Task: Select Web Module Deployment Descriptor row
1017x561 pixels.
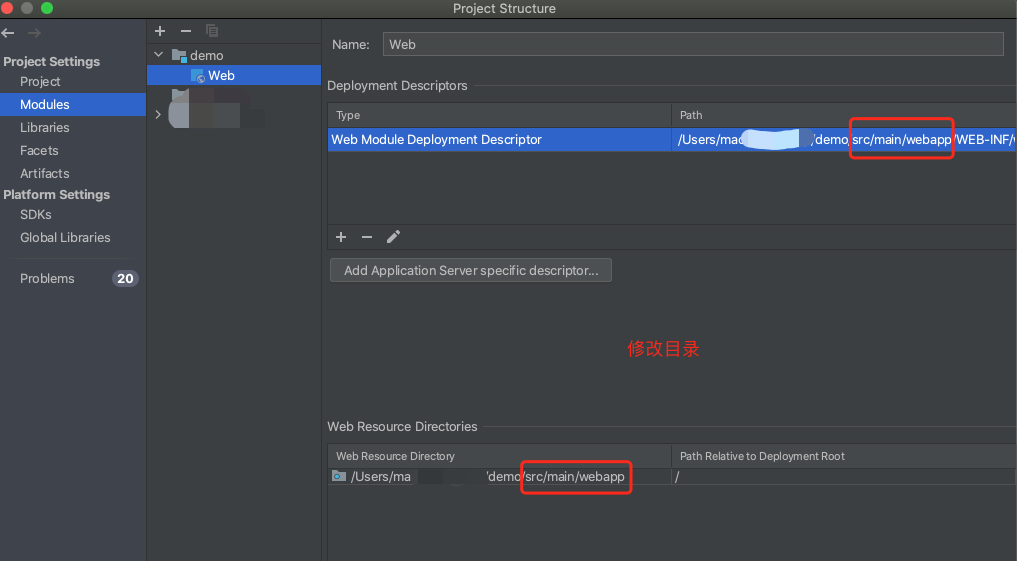Action: click(x=672, y=139)
